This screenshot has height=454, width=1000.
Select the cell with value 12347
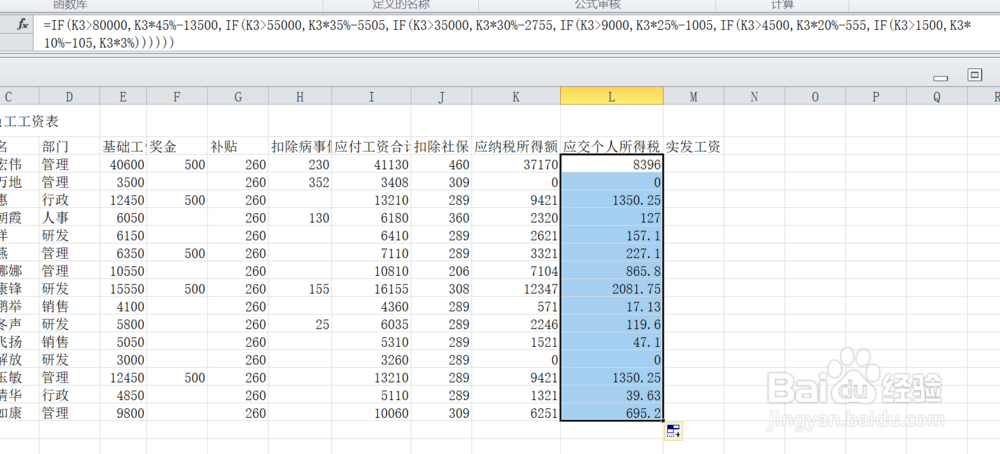[516, 289]
